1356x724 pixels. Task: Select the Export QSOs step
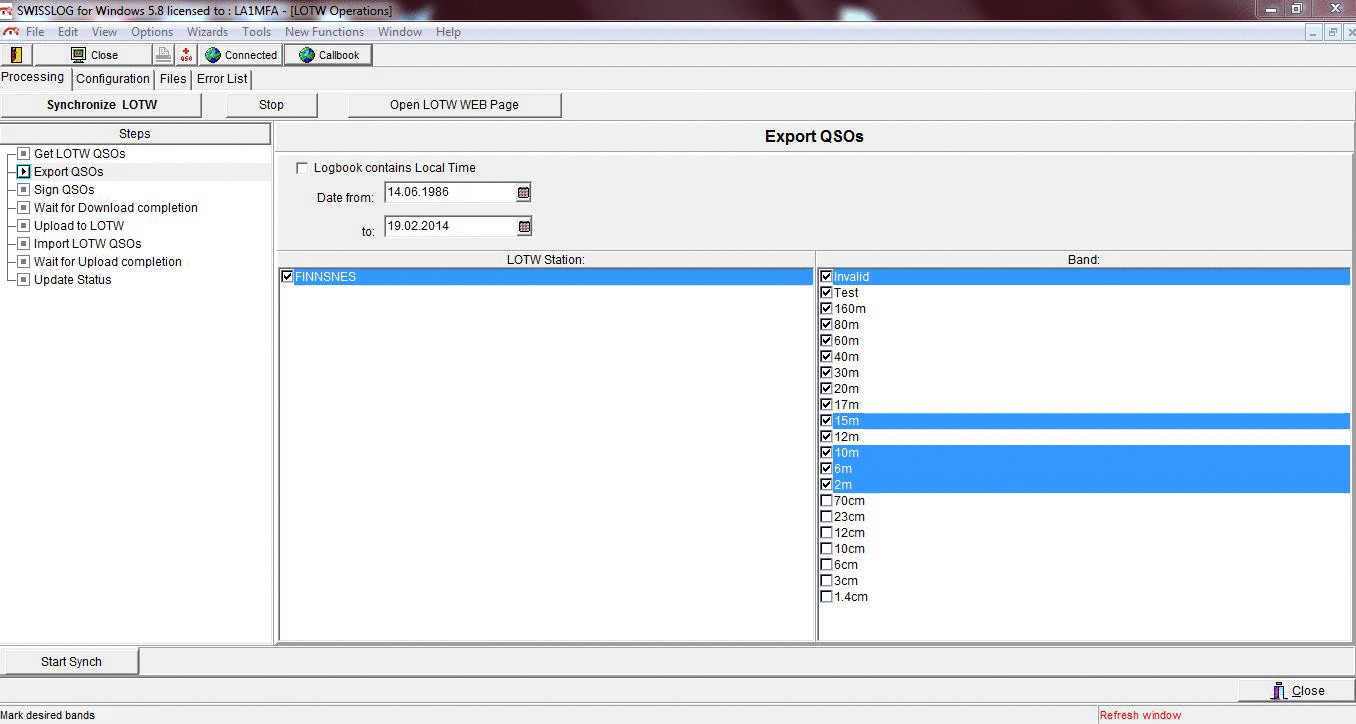[68, 172]
